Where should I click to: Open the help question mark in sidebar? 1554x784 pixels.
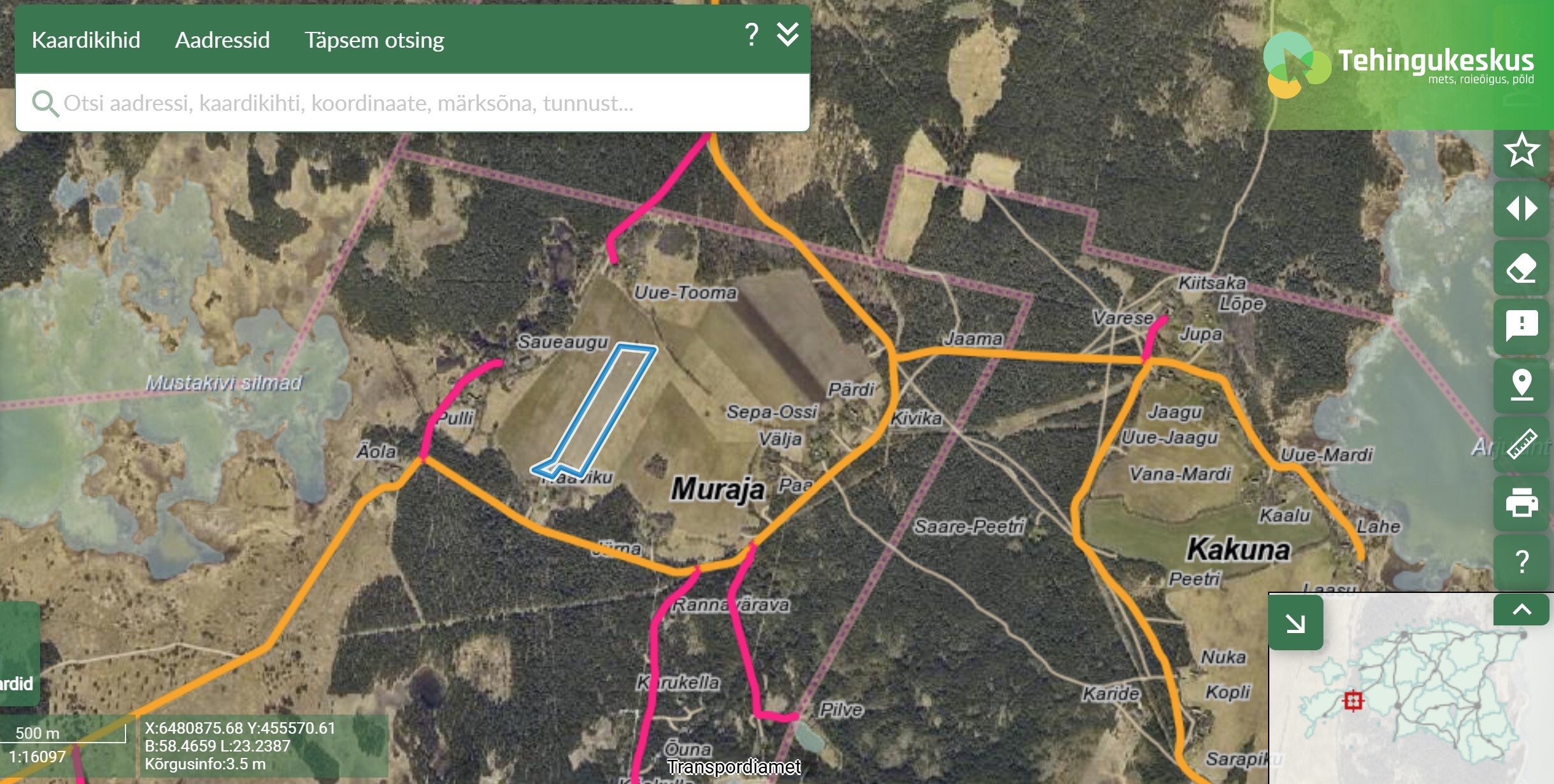coord(1522,562)
